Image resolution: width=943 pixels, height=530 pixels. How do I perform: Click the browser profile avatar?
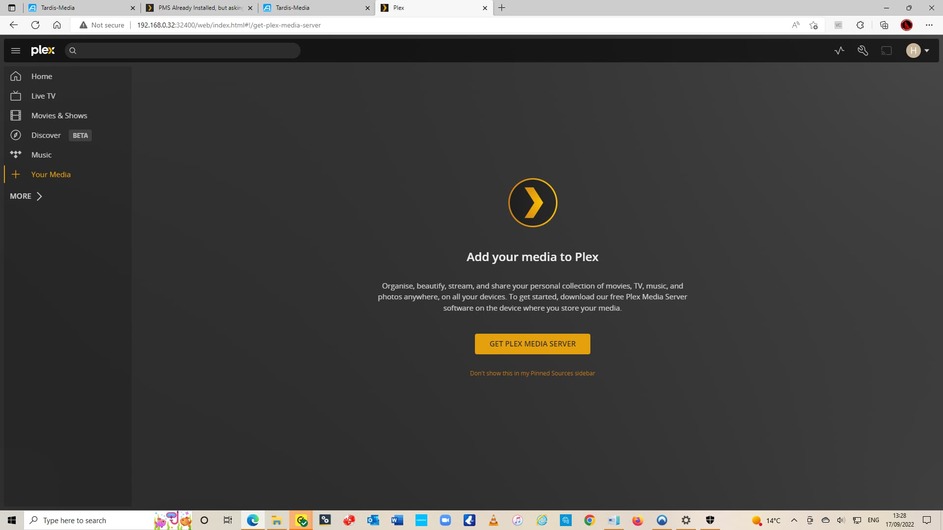[906, 25]
